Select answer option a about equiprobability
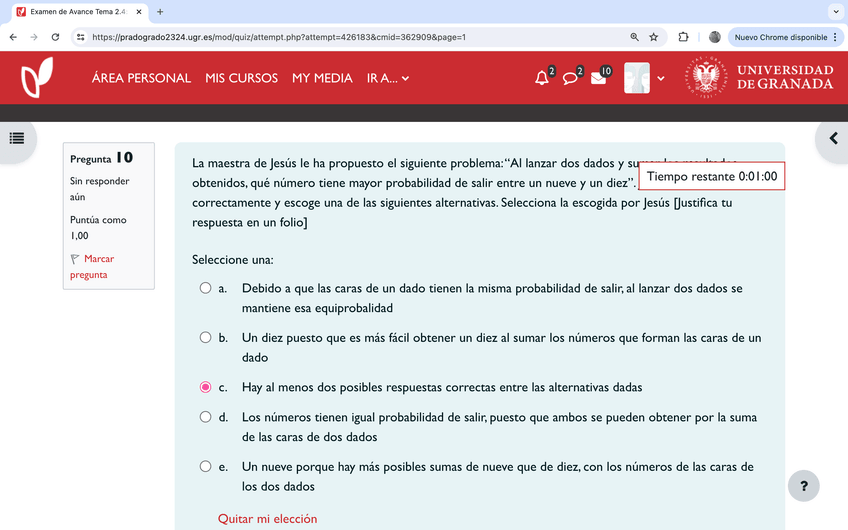 point(205,288)
